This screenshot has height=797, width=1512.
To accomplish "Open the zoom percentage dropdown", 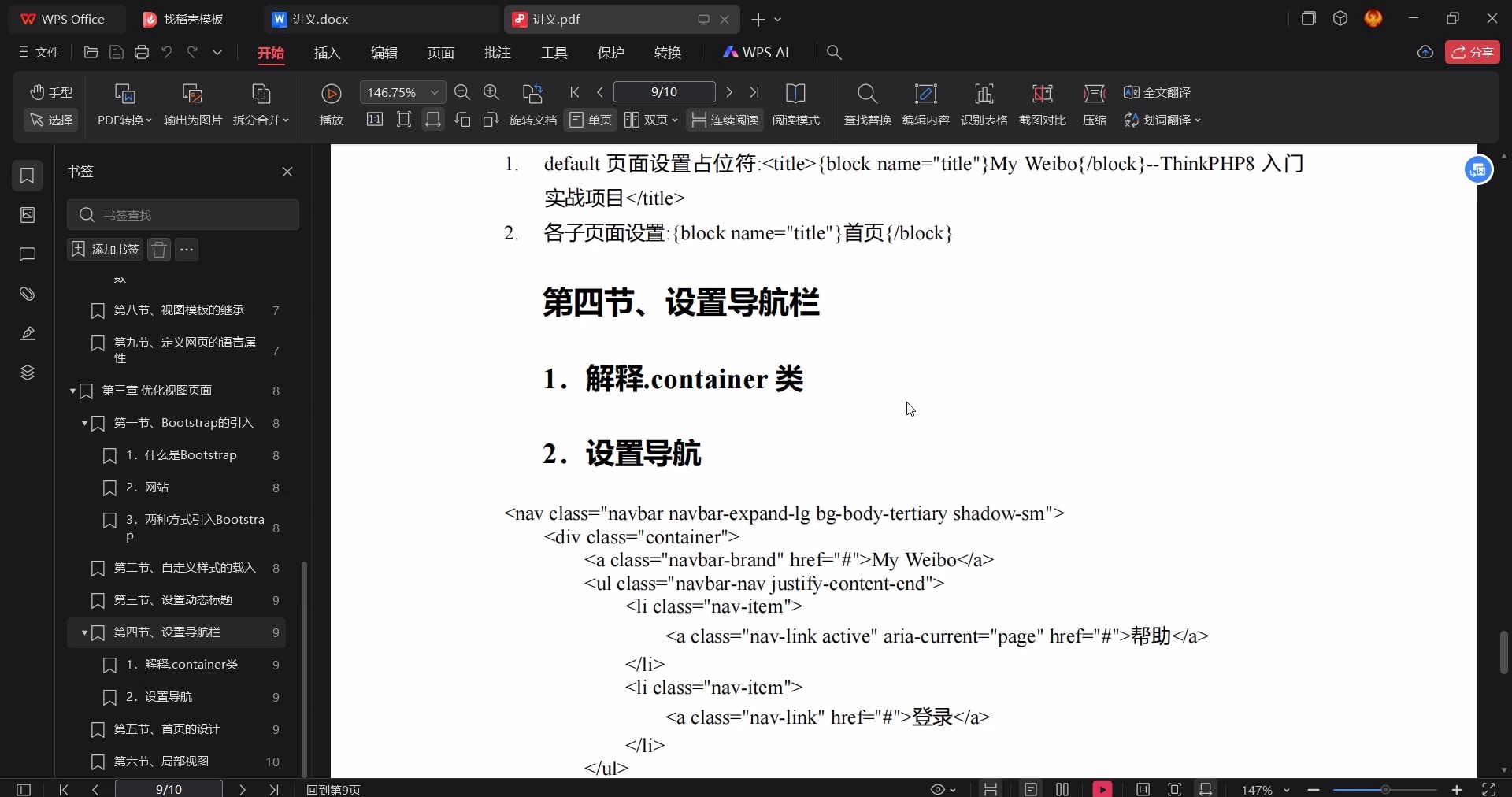I will click(x=435, y=92).
